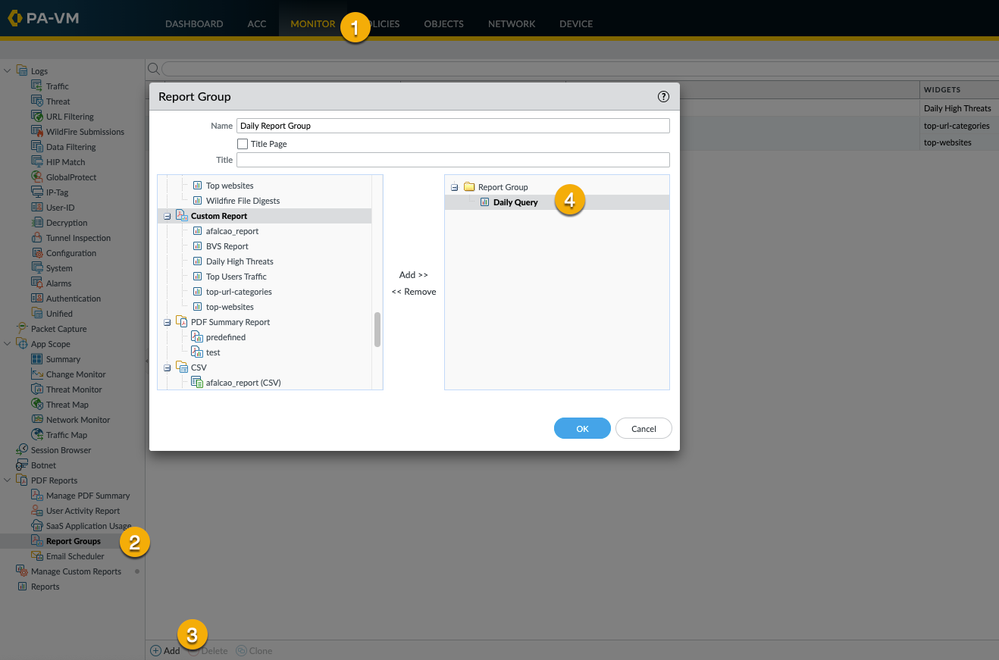Screen dimensions: 999x660
Task: Open Packet Capture from sidebar
Action: pyautogui.click(x=58, y=329)
